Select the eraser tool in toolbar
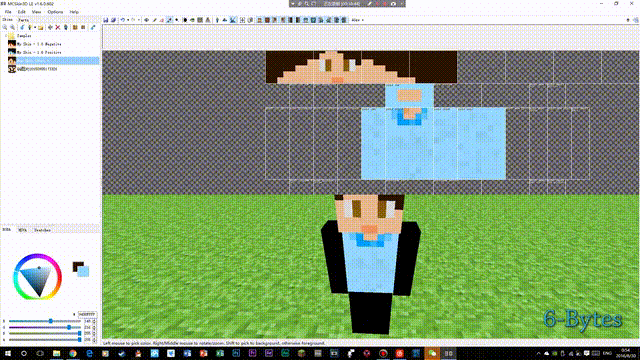The height and width of the screenshot is (360, 640). pyautogui.click(x=162, y=20)
